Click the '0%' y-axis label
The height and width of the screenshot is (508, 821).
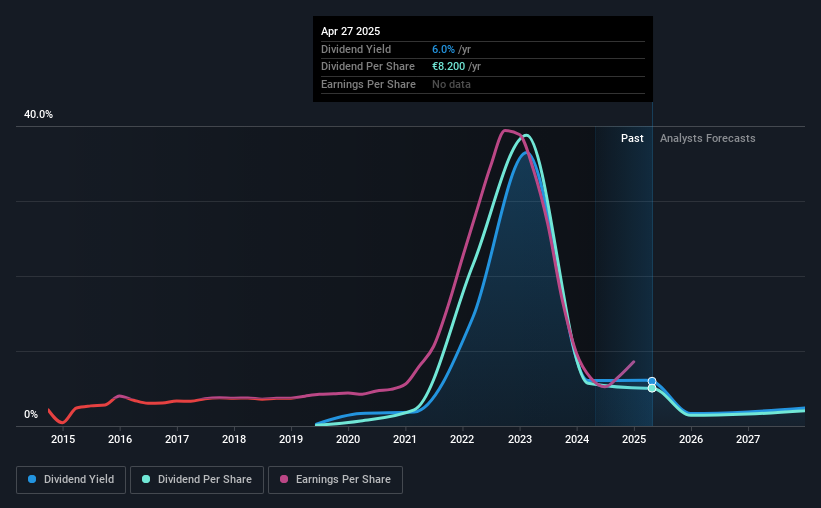[x=31, y=414]
